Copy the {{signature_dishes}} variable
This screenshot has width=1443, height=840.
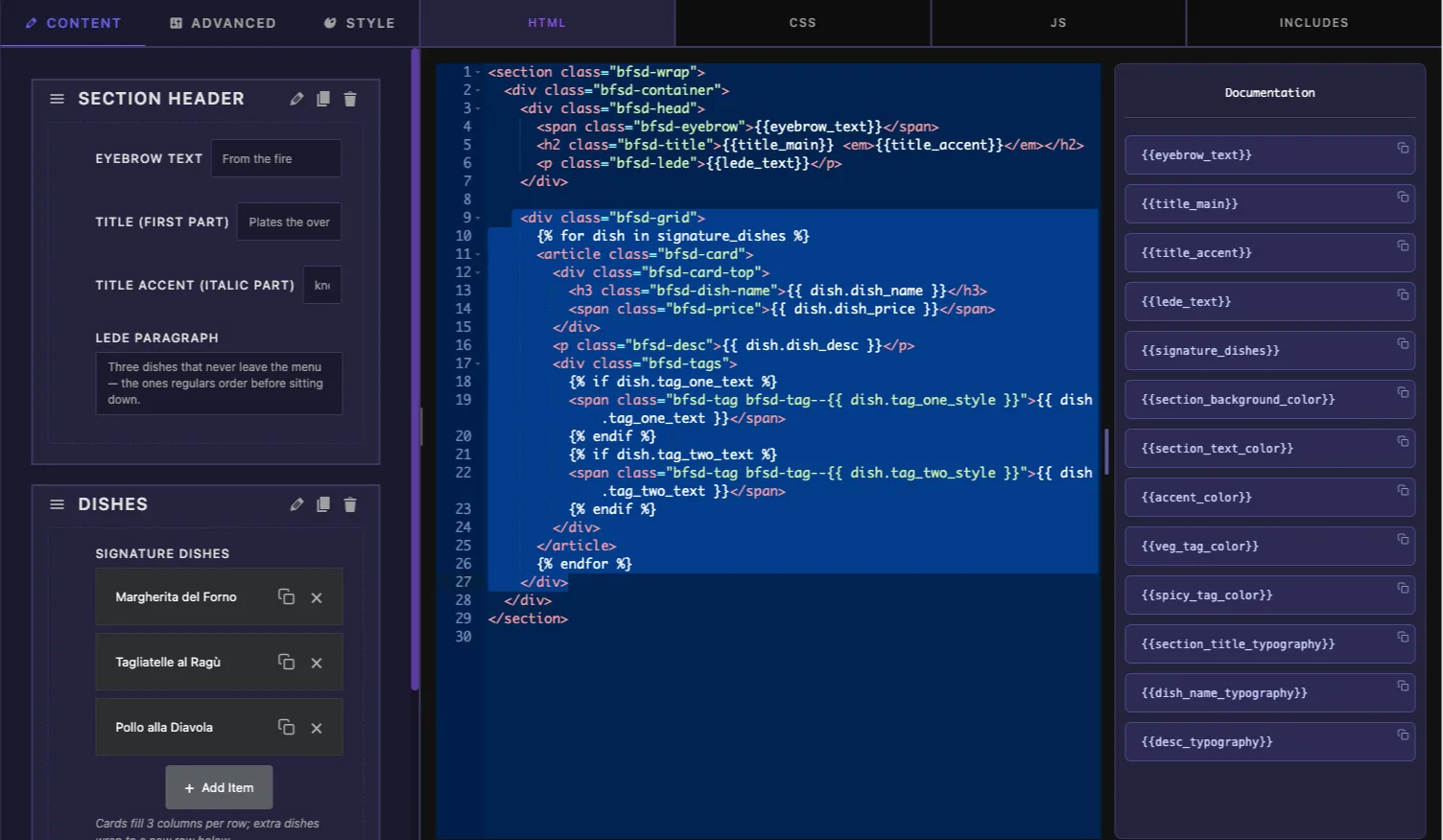(x=1403, y=343)
